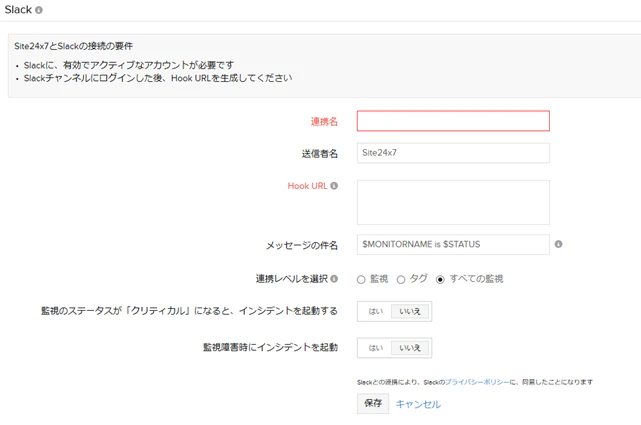Select the タグ radio button
The height and width of the screenshot is (425, 641).
(x=401, y=280)
